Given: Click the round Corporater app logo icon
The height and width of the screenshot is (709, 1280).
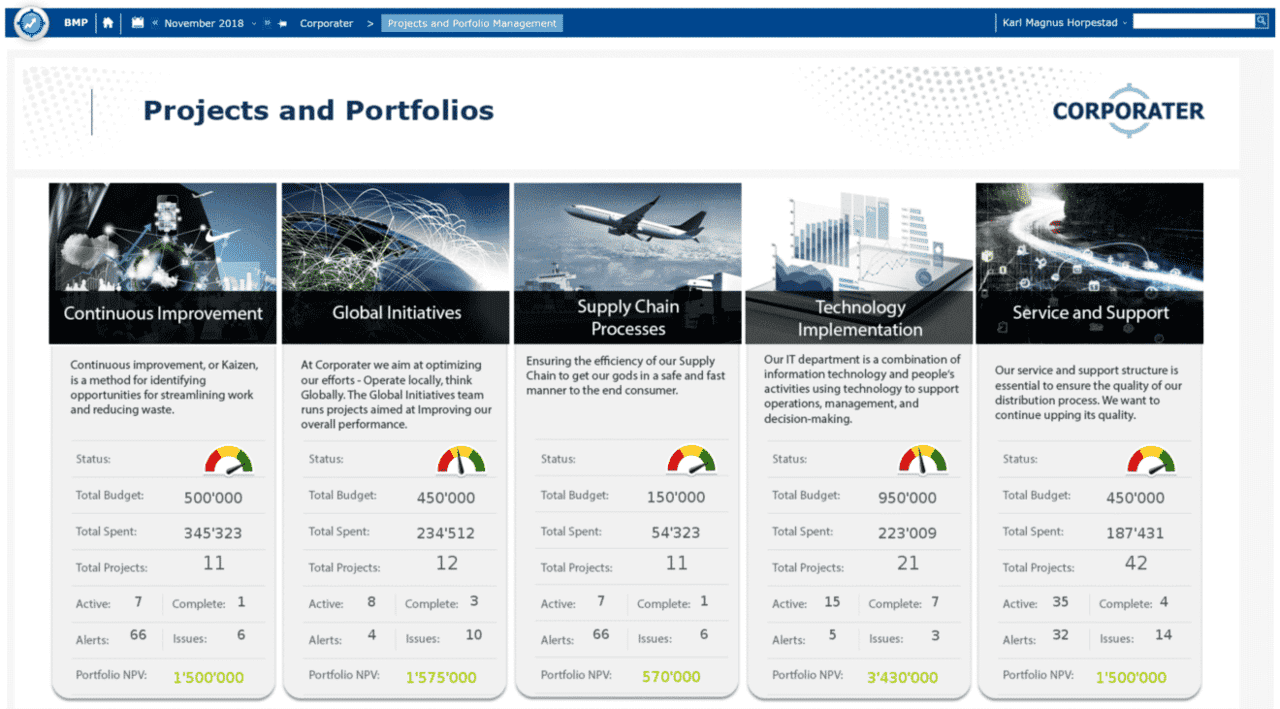Looking at the screenshot, I should point(31,23).
